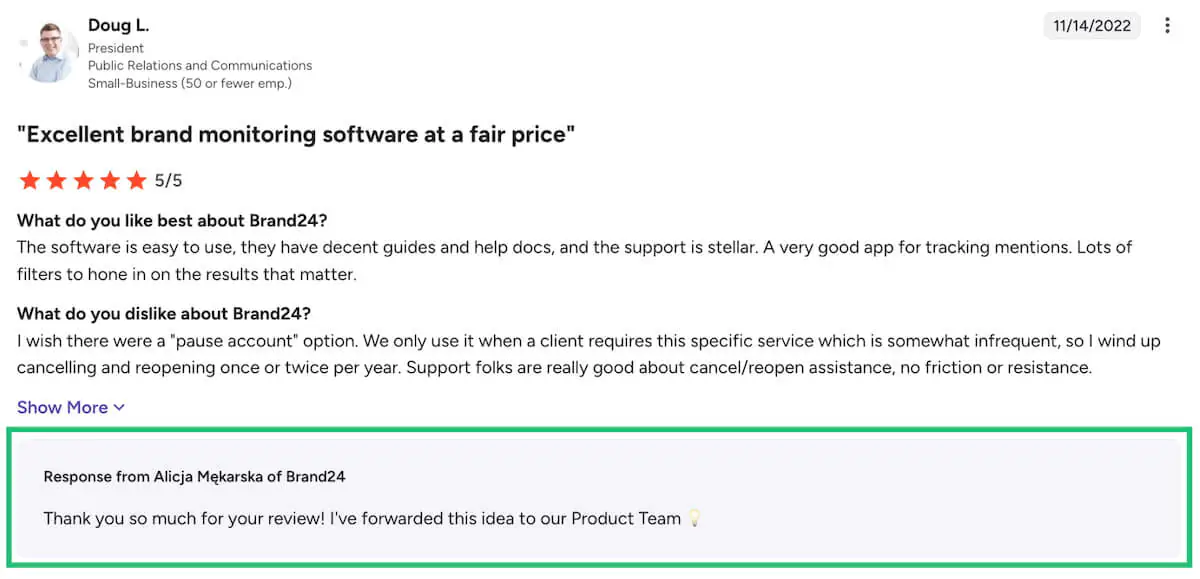The image size is (1200, 579).
Task: Open the three-dot review options menu
Action: [1167, 26]
